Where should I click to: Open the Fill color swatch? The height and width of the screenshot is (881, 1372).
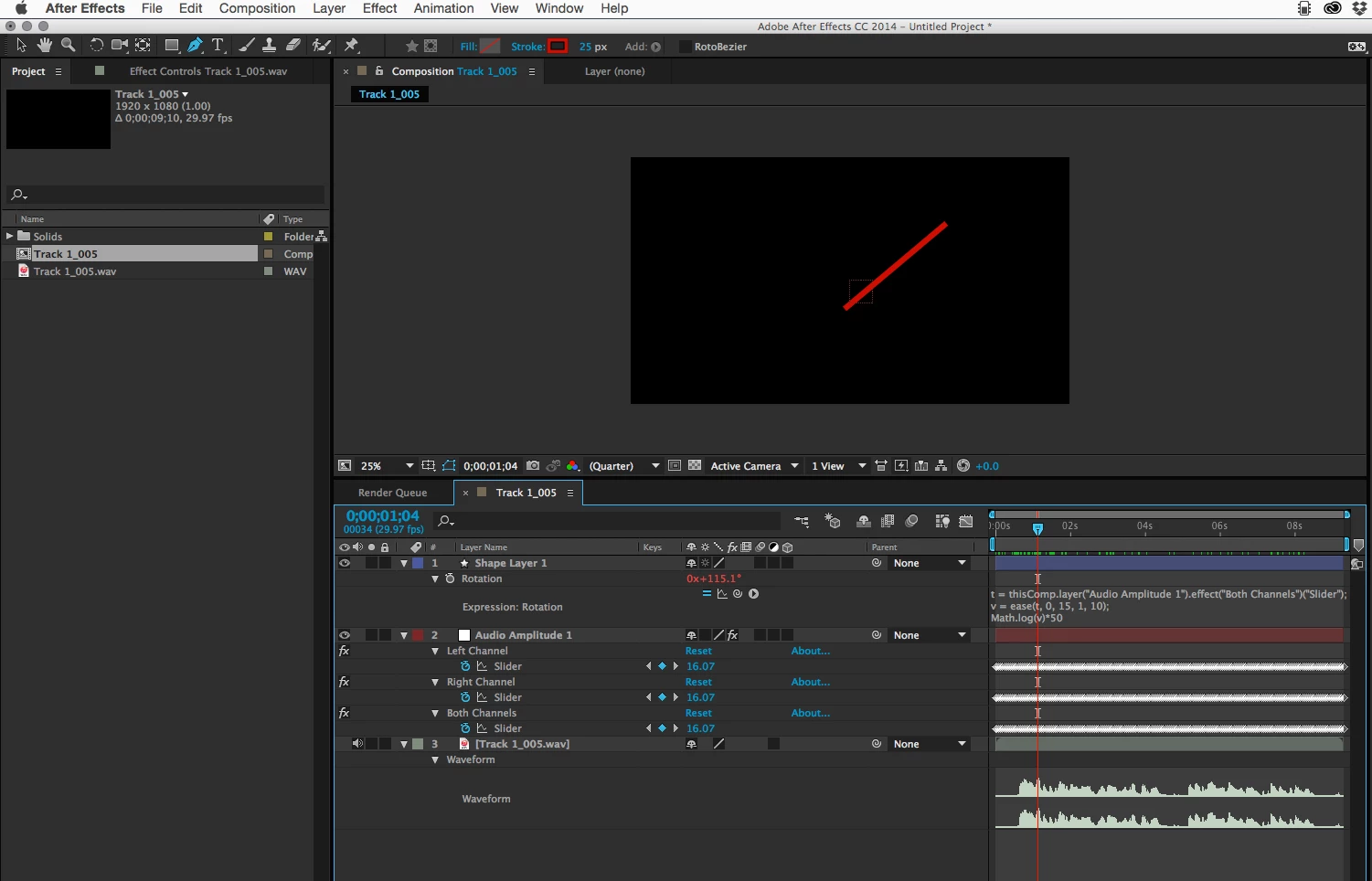491,46
